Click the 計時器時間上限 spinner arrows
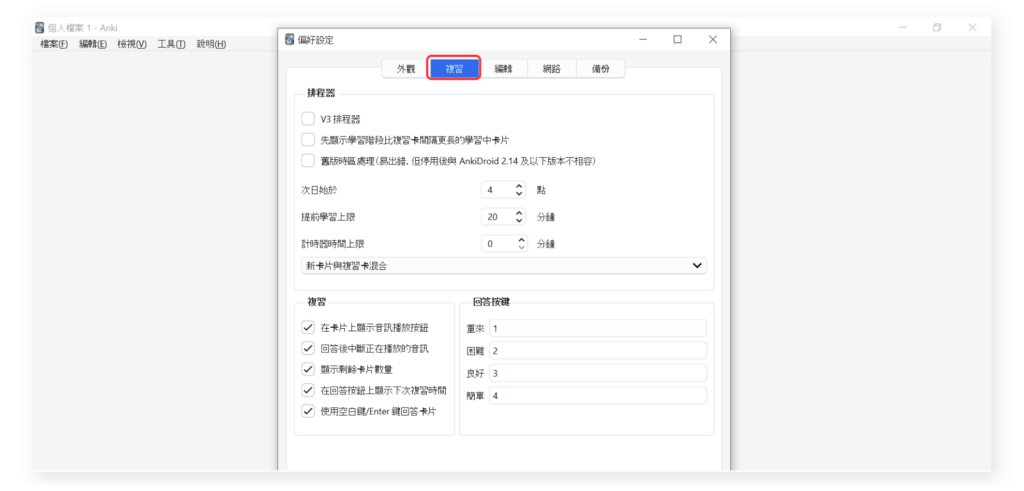1024x491 pixels. coord(519,243)
